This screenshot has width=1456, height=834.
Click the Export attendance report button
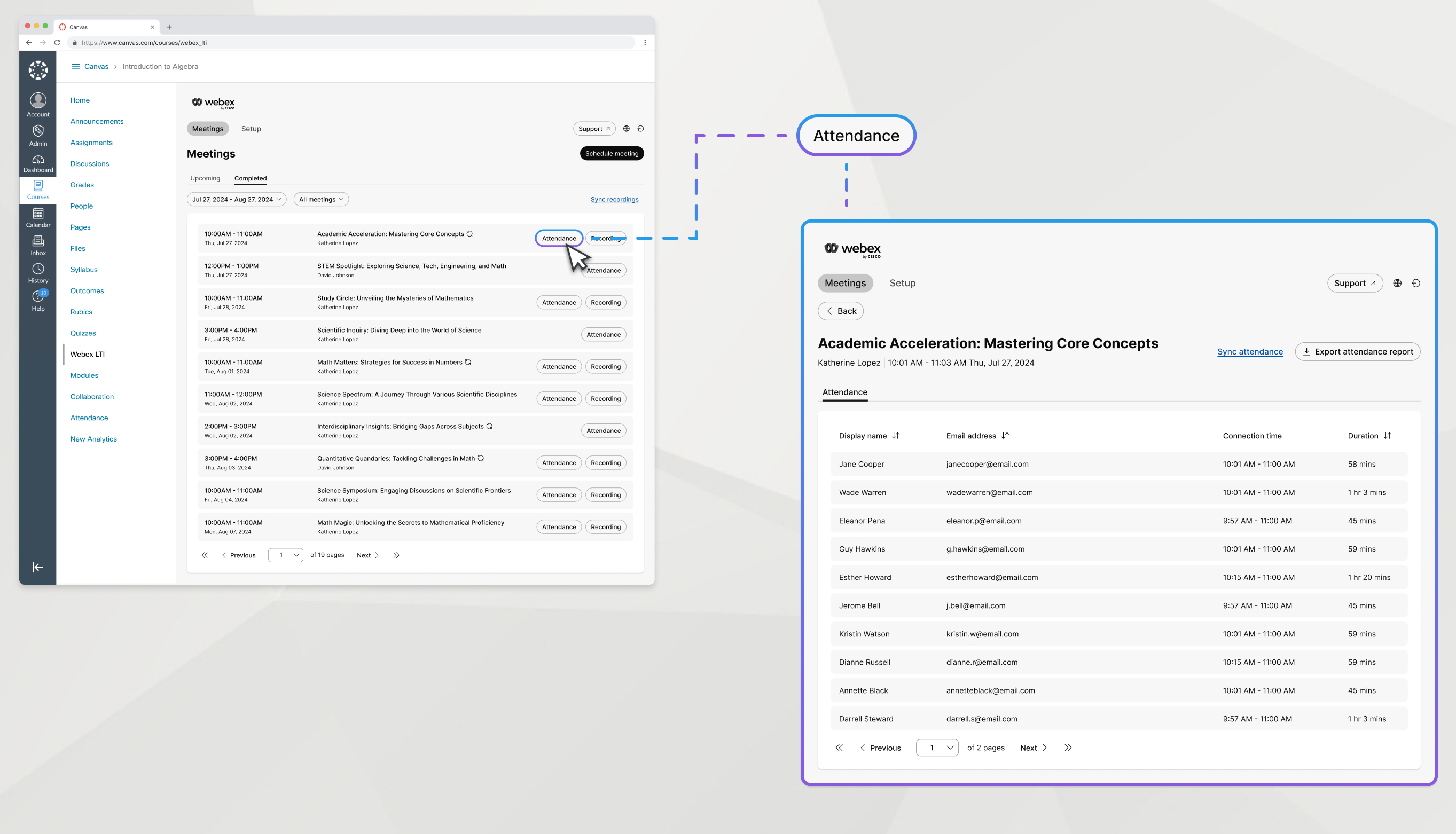point(1359,351)
